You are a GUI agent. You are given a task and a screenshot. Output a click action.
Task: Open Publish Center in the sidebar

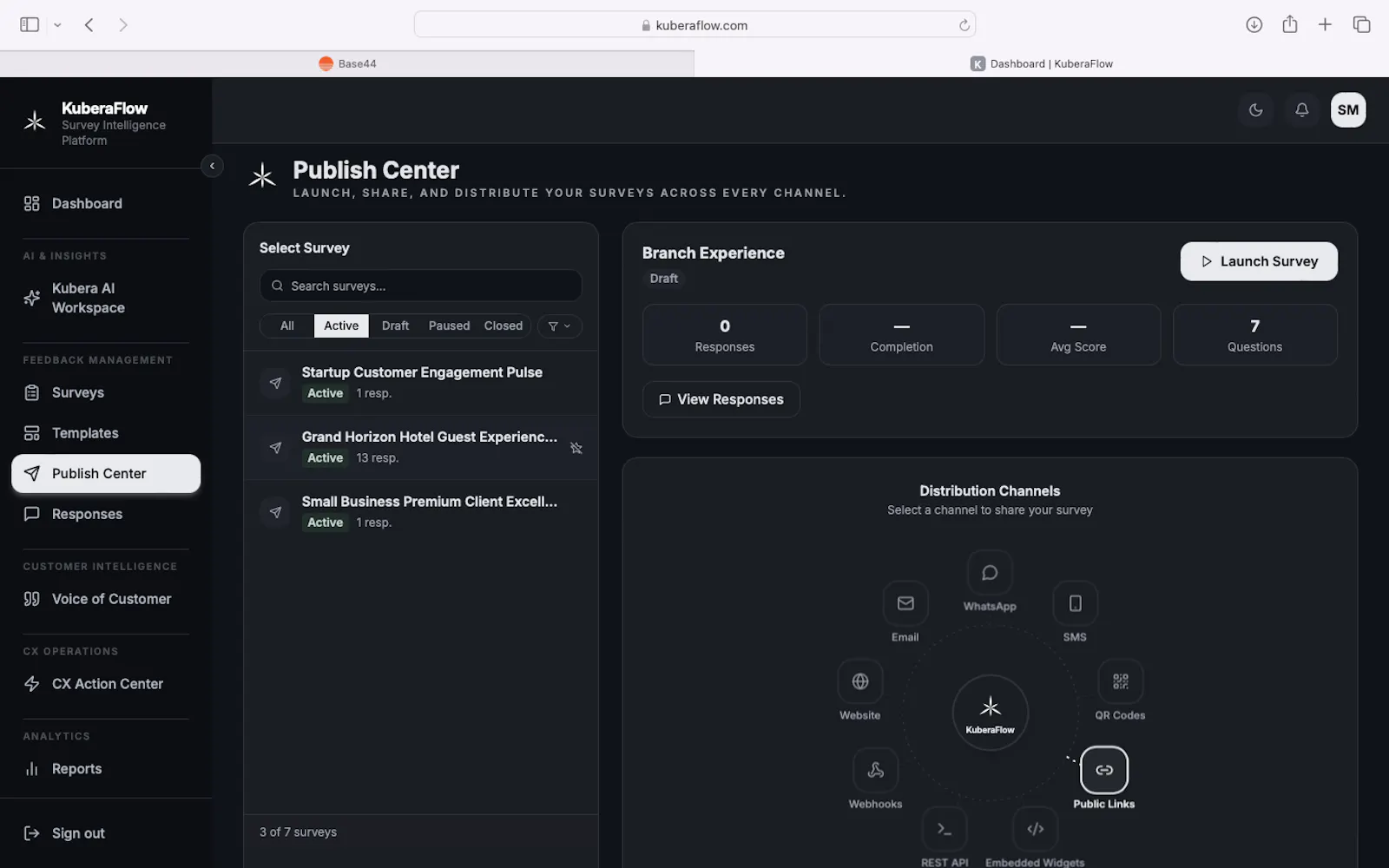[106, 473]
